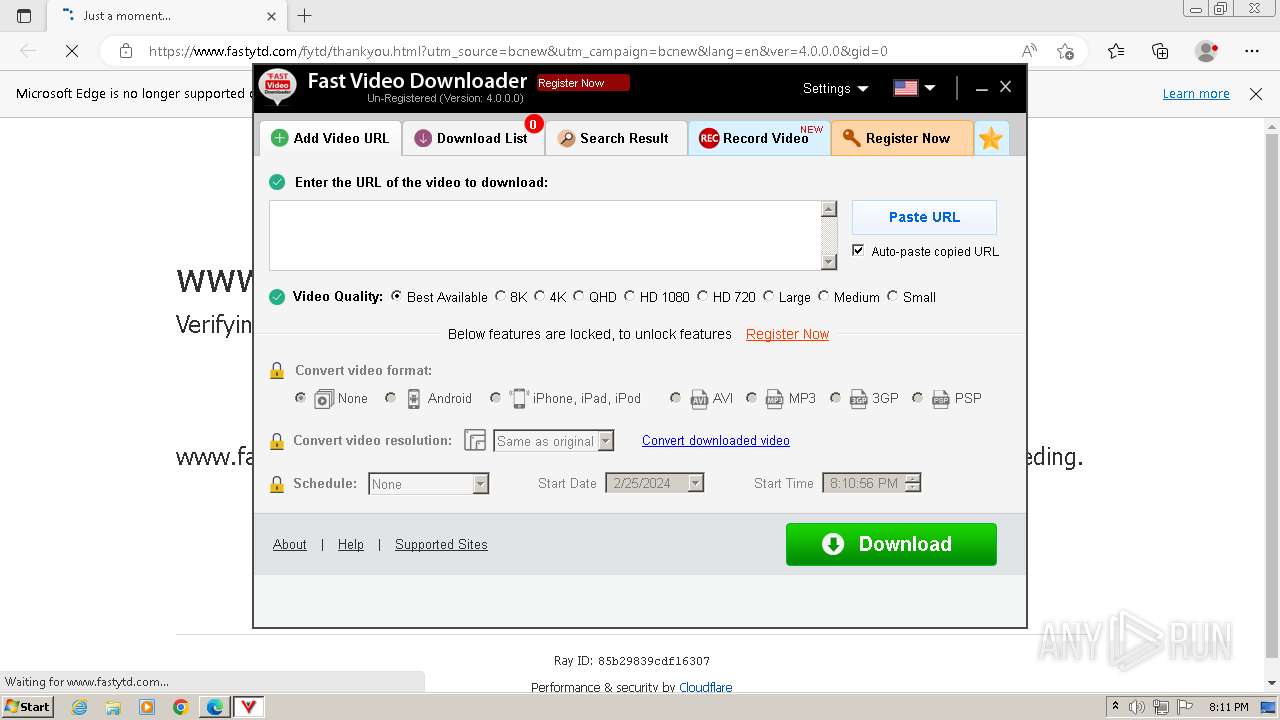Screen dimensions: 1280x720
Task: Click the lock icon beside Schedule
Action: pos(277,484)
